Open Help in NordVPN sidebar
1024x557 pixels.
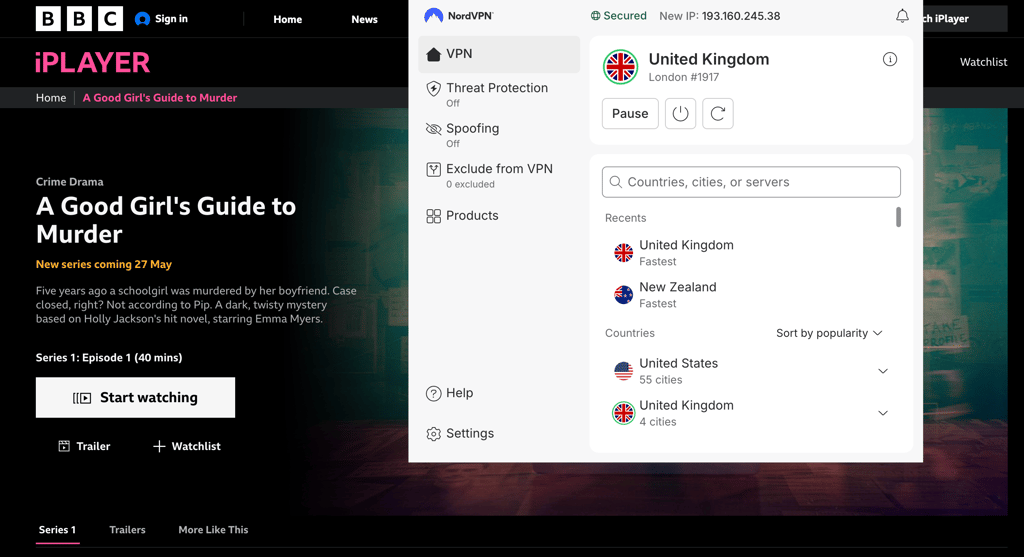(449, 393)
